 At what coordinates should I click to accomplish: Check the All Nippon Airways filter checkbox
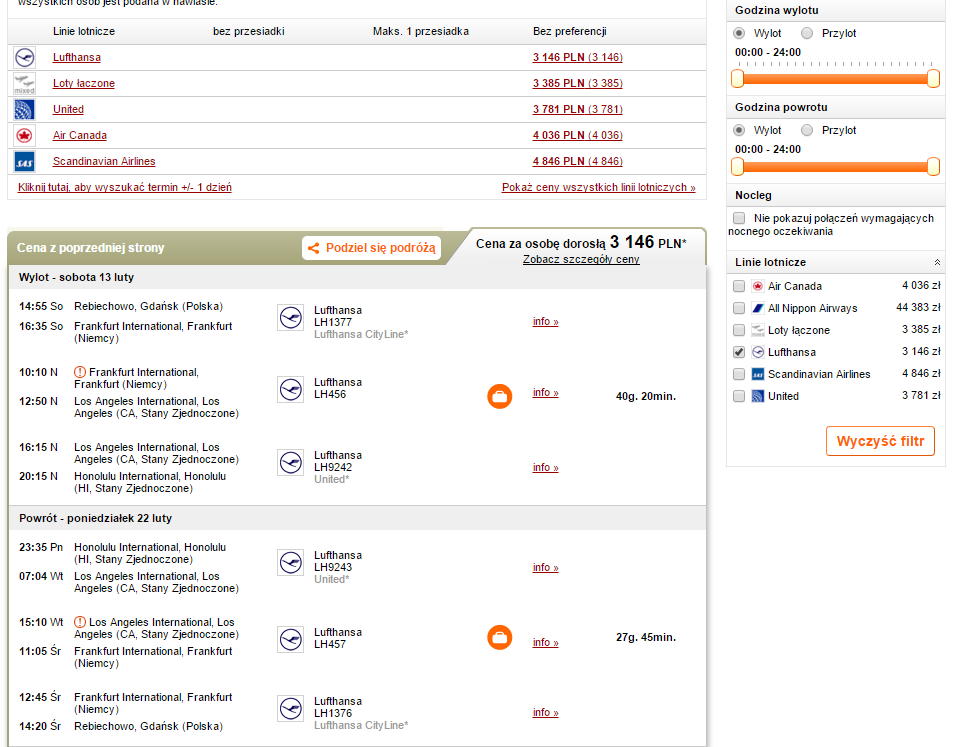point(739,308)
